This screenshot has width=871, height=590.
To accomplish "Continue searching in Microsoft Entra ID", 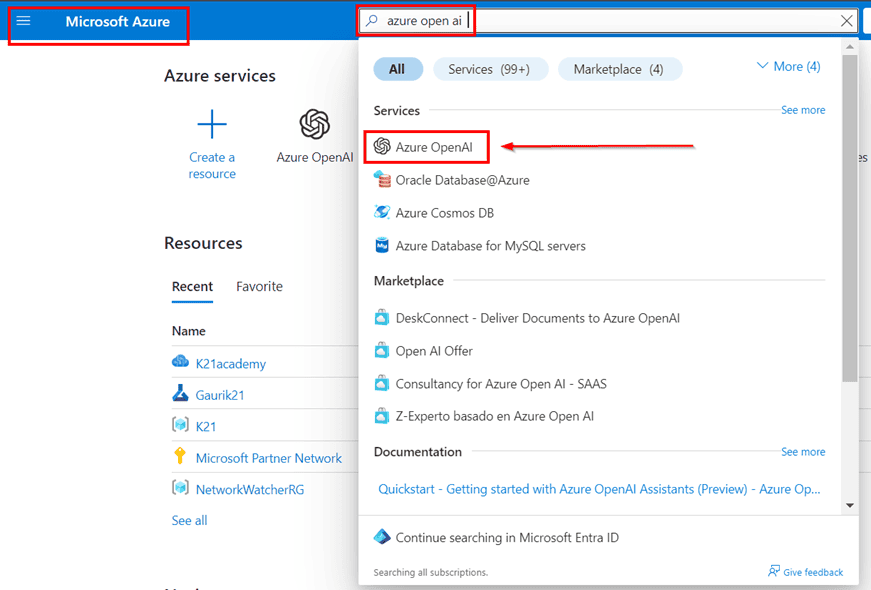I will [x=506, y=538].
